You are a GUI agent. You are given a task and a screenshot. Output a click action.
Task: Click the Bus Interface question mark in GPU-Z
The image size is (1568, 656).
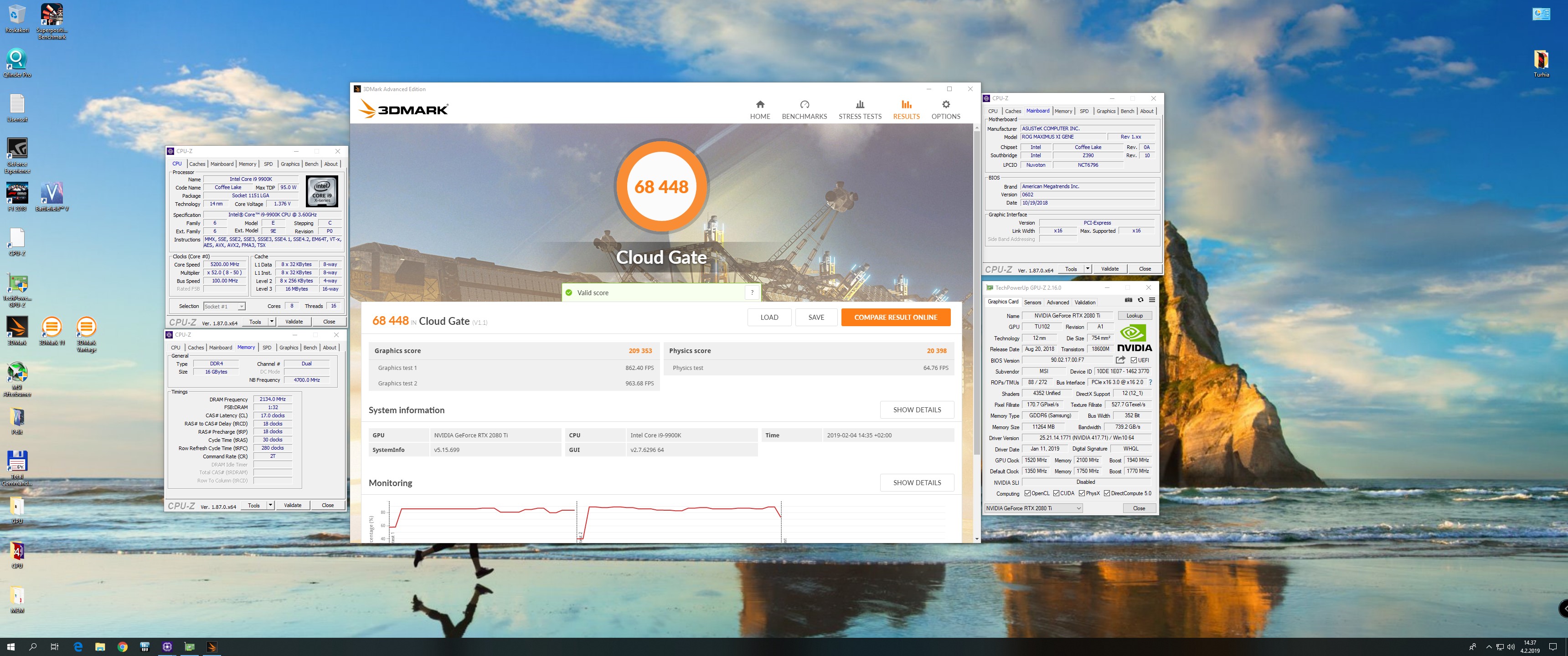[x=1150, y=382]
